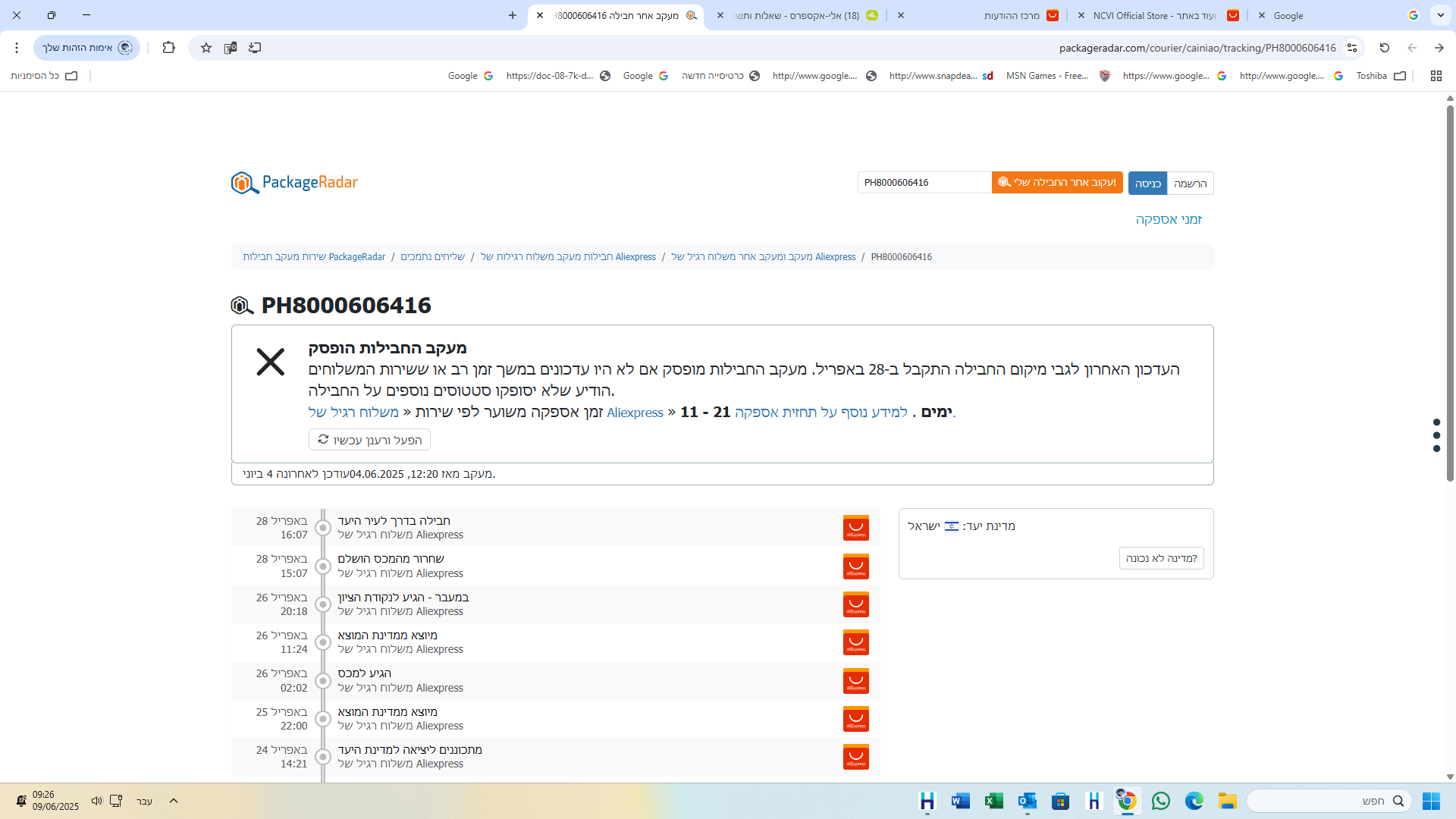Open WhatsApp from the taskbar

coord(1160,801)
